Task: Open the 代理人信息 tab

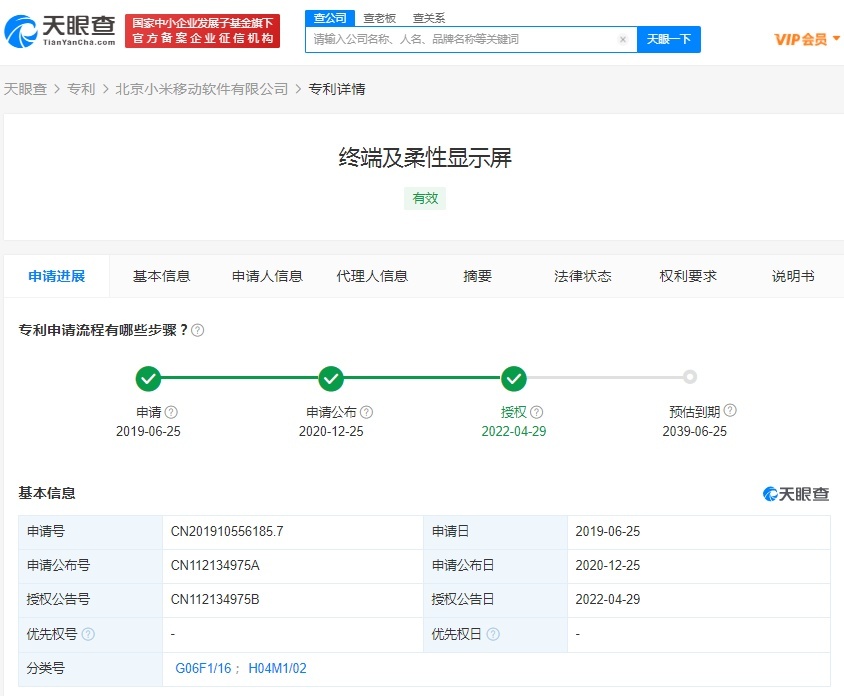Action: tap(372, 276)
